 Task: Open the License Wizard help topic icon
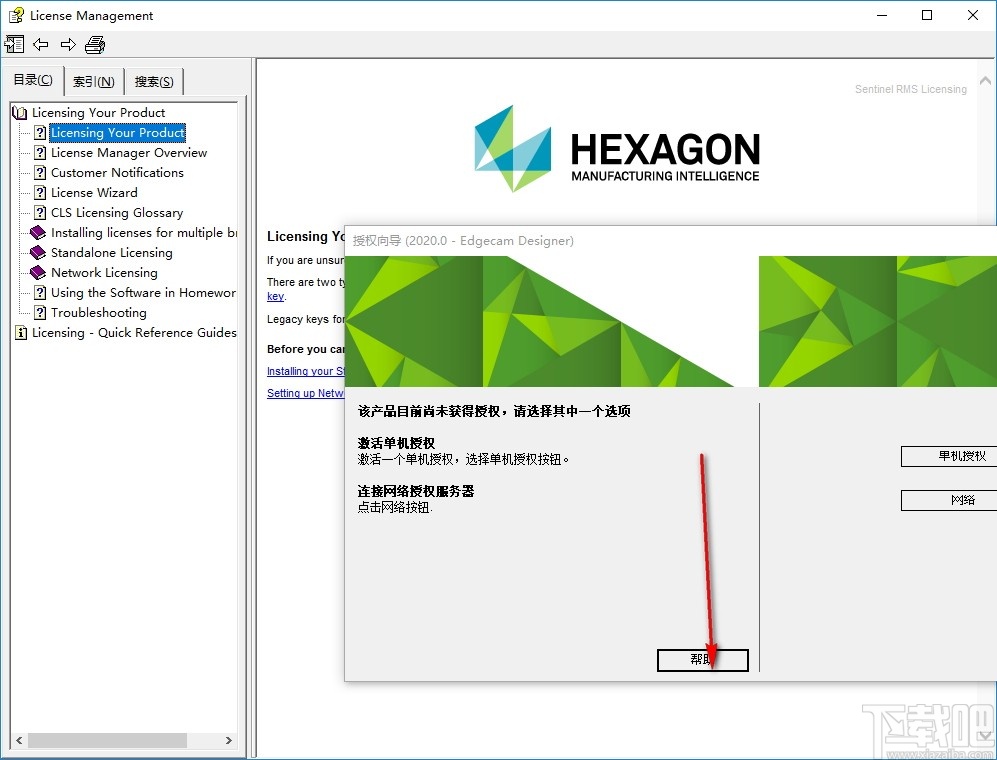39,192
